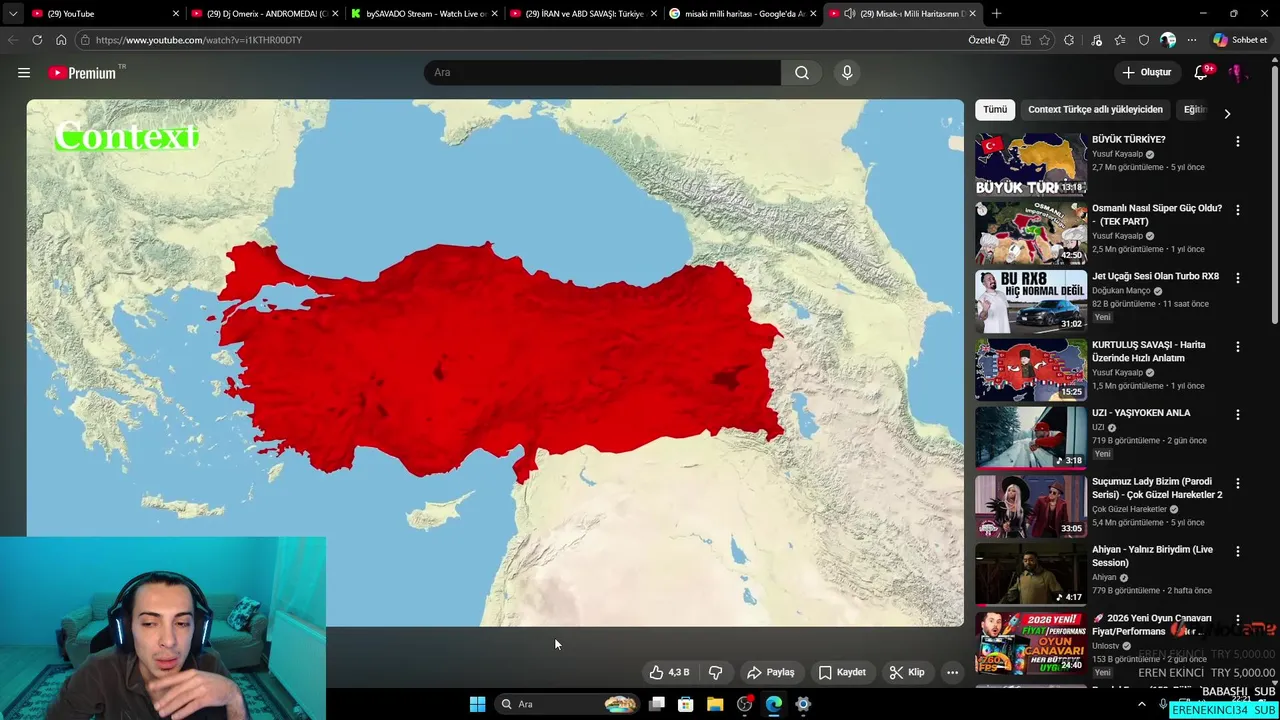Open Settings gear on the taskbar
This screenshot has height=720, width=1280.
pyautogui.click(x=803, y=704)
